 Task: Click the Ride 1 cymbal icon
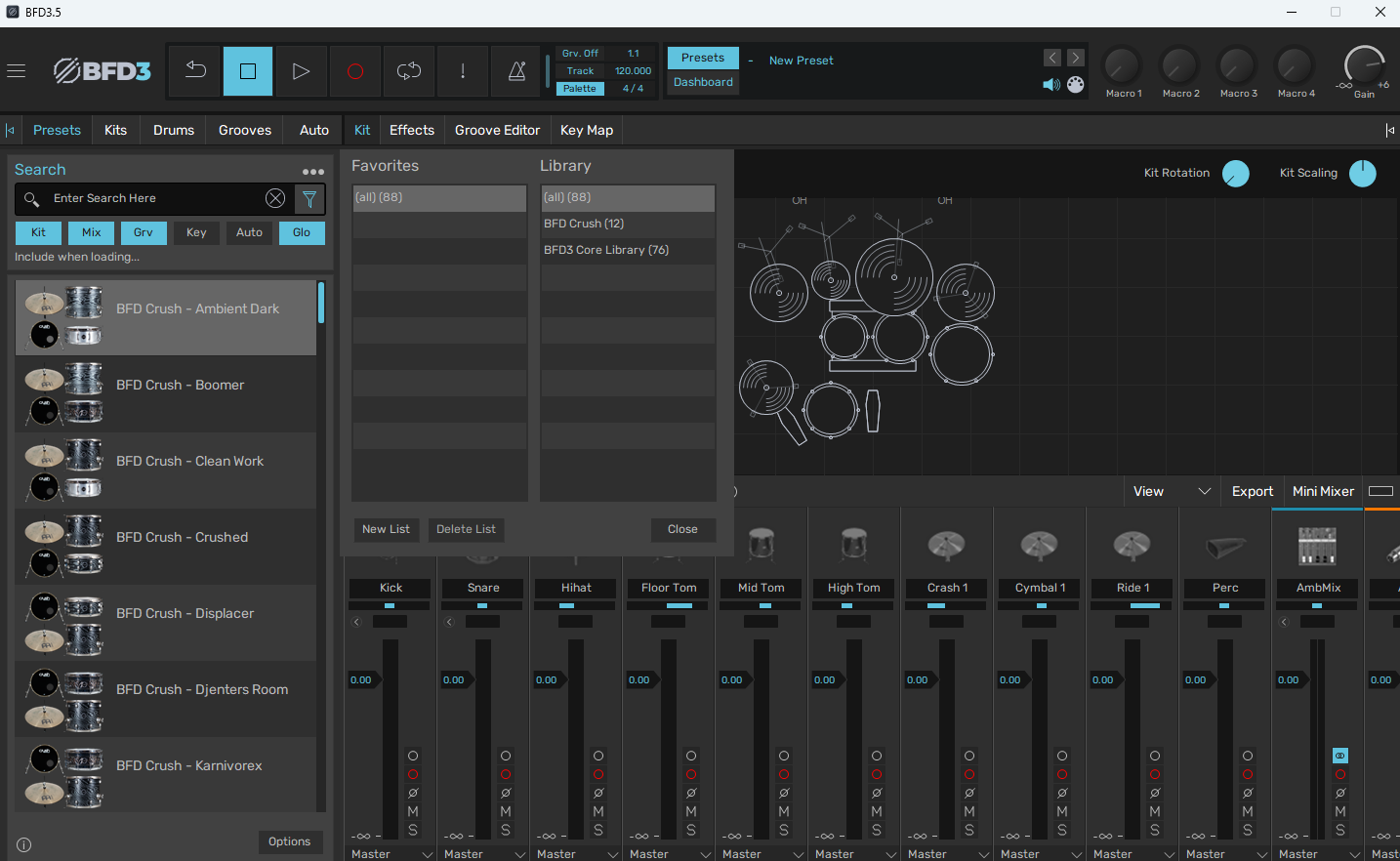coord(1132,545)
